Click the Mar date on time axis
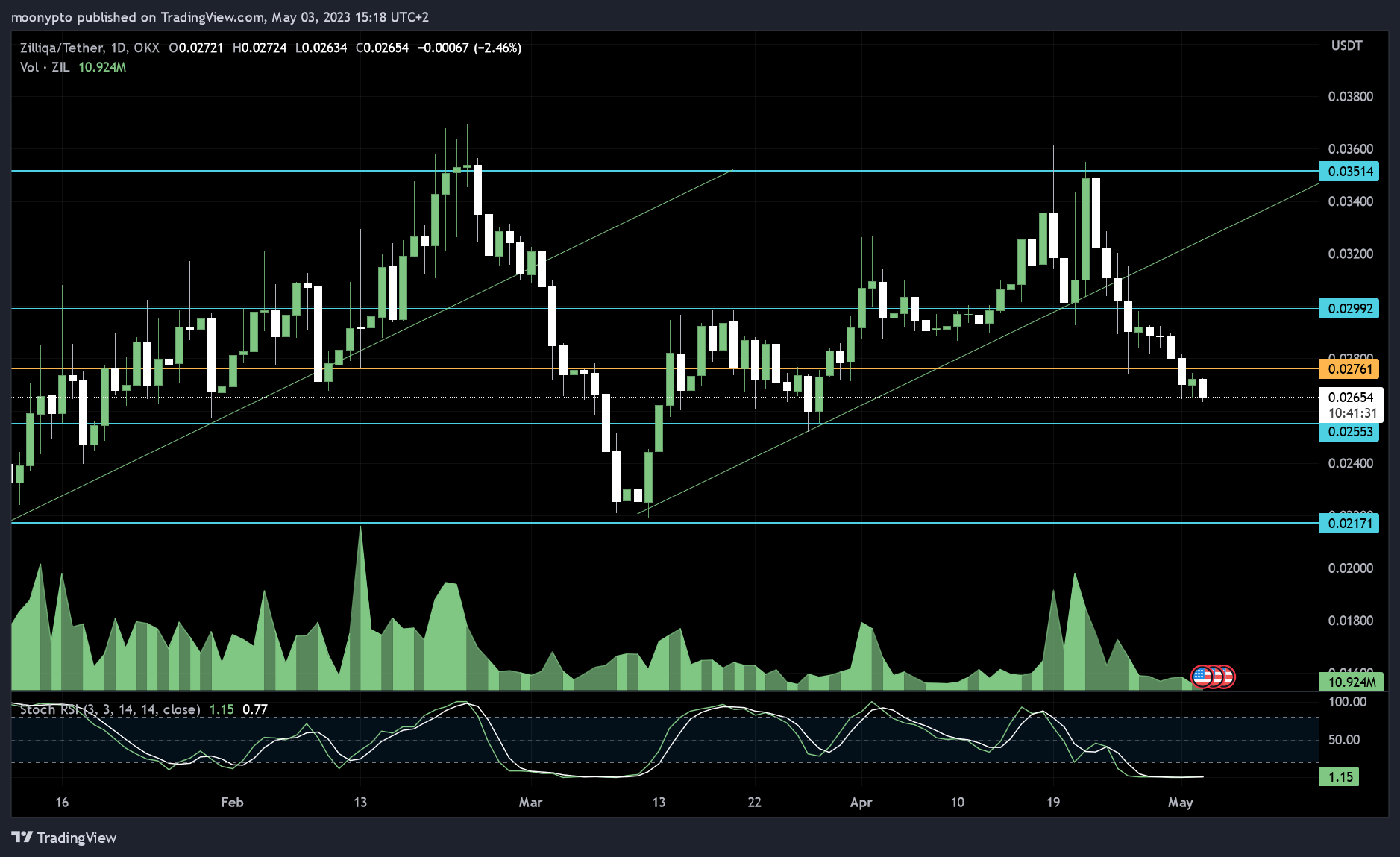The height and width of the screenshot is (857, 1400). [530, 803]
